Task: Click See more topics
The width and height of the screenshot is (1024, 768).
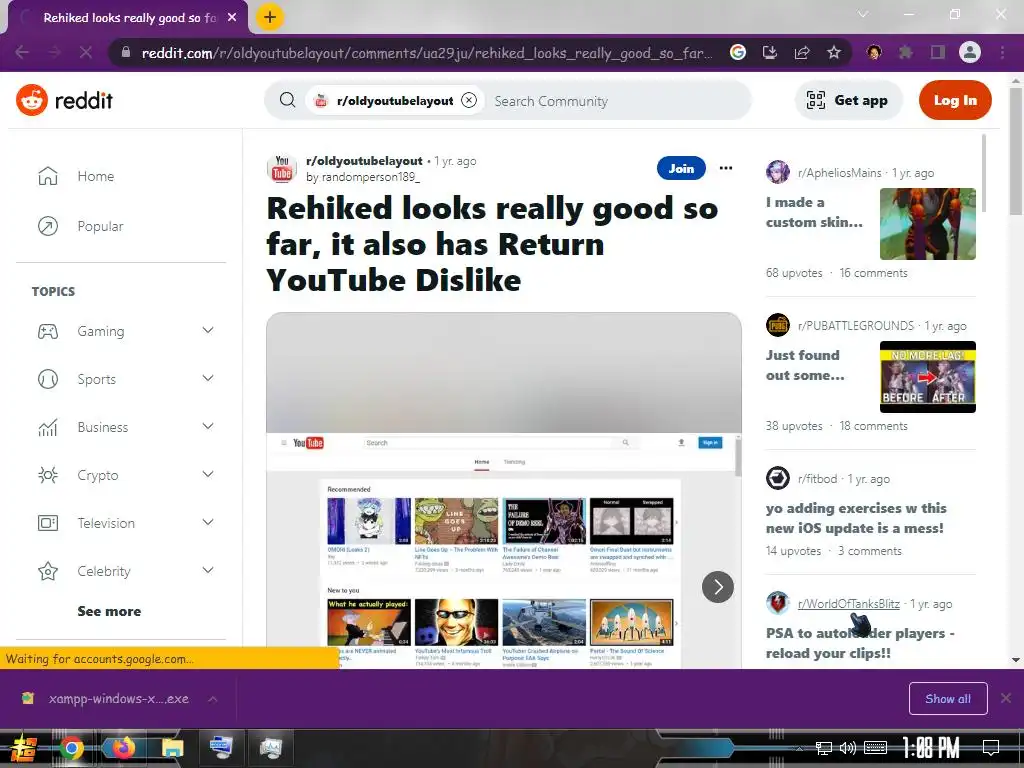Action: tap(109, 611)
